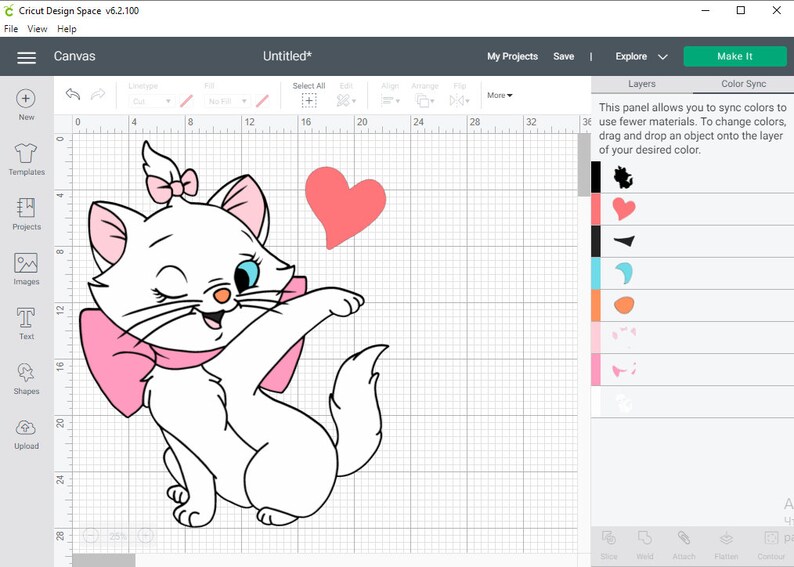
Task: Click Save in the header
Action: tap(564, 57)
